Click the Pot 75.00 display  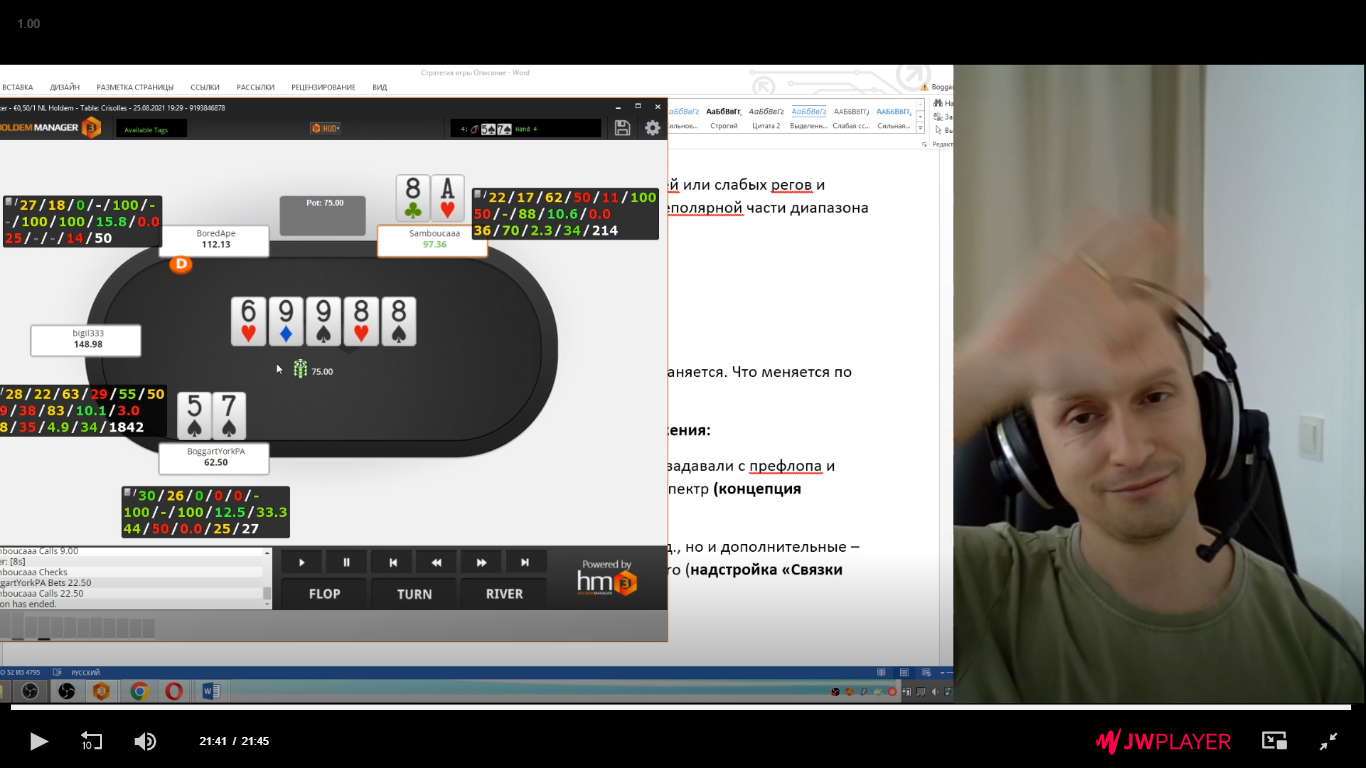click(x=323, y=215)
